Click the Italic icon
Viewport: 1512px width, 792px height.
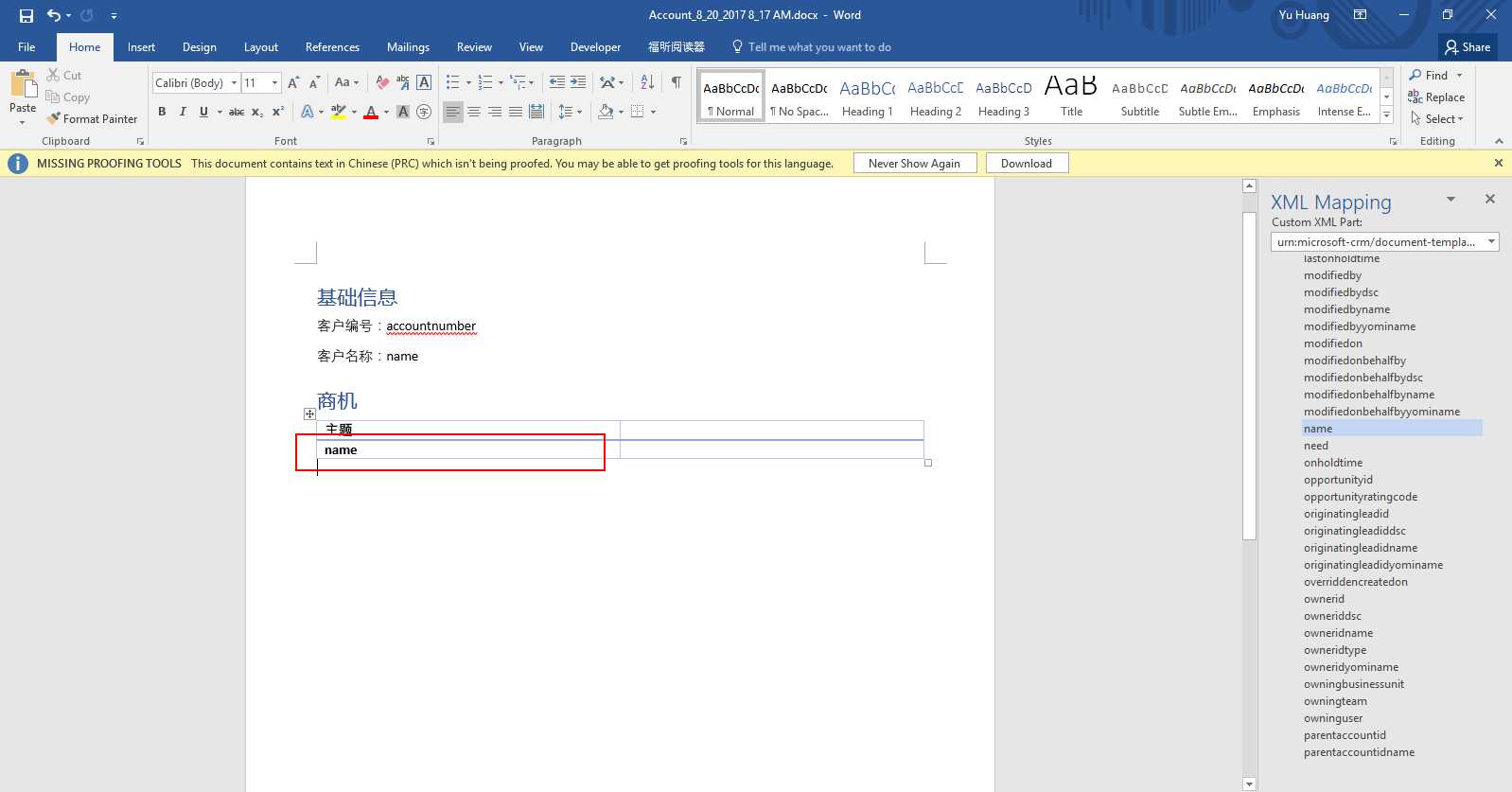coord(183,112)
